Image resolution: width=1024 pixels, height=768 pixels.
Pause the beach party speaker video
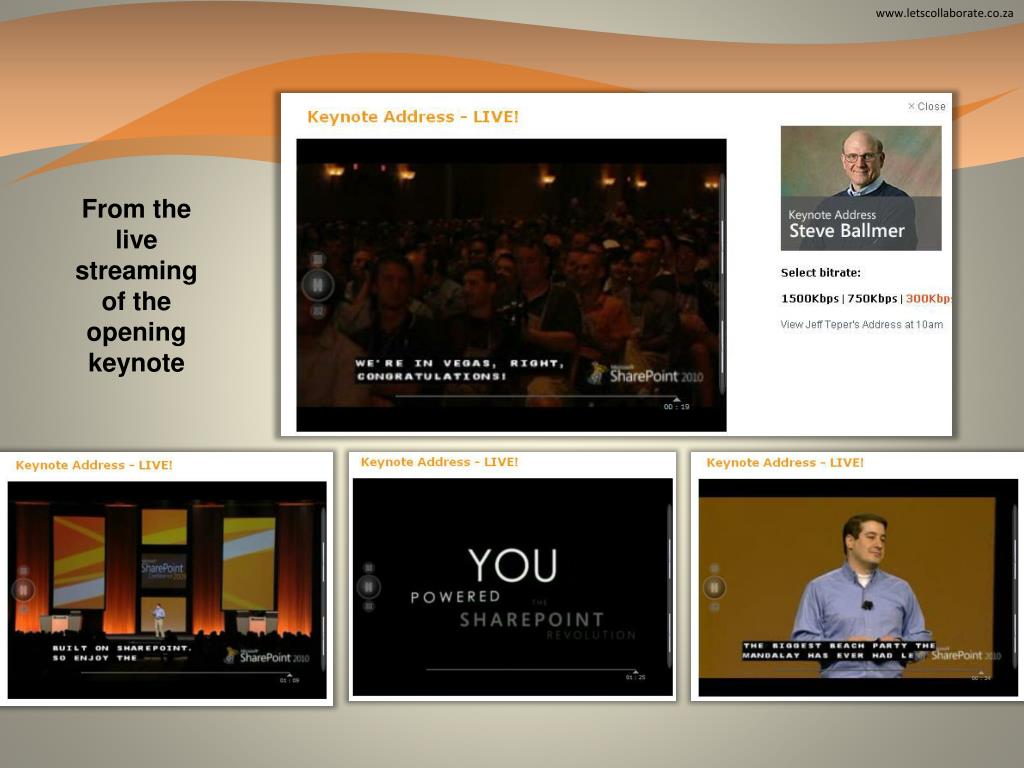click(714, 587)
